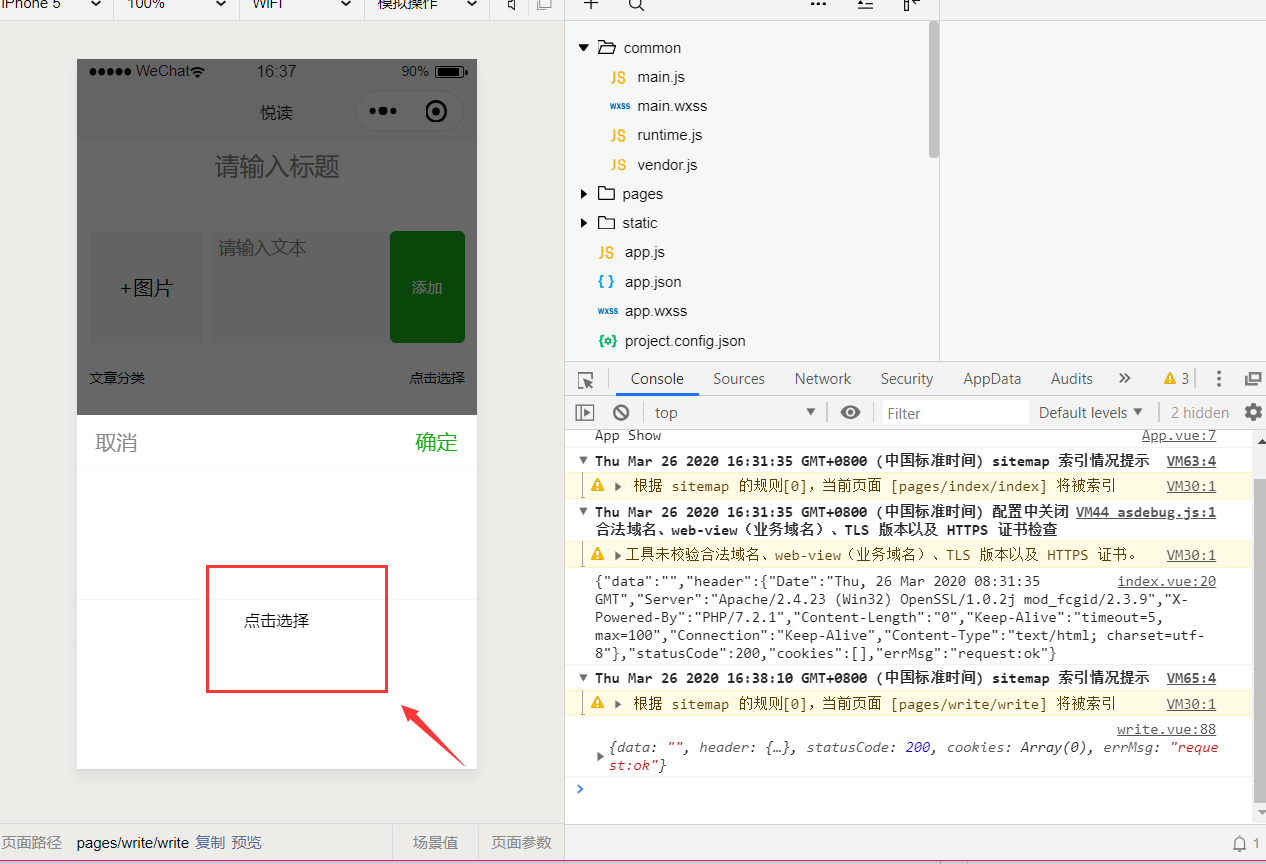
Task: Switch to the Security tab
Action: coord(907,379)
